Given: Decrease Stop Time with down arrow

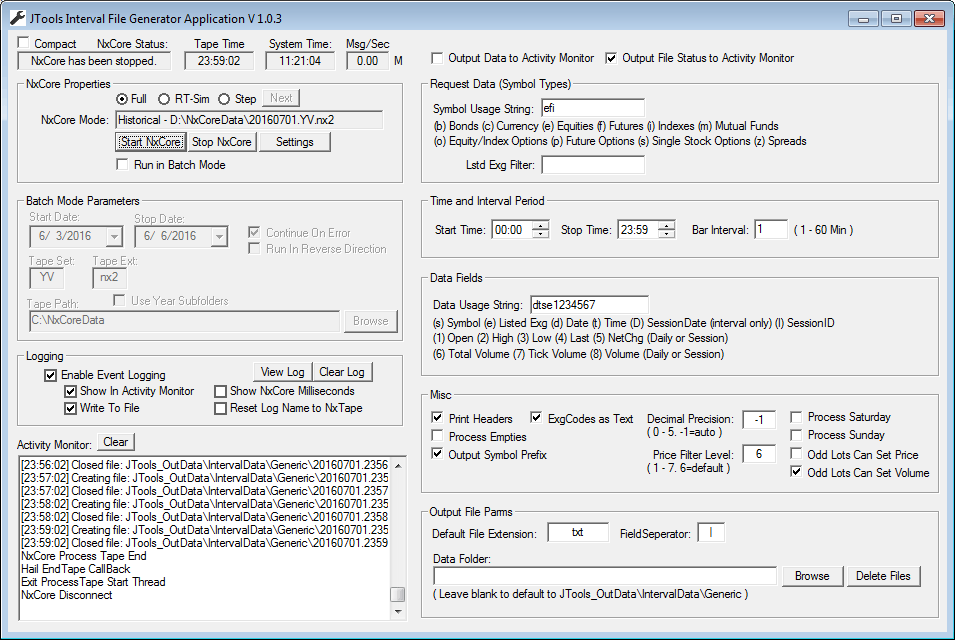Looking at the screenshot, I should click(x=667, y=234).
